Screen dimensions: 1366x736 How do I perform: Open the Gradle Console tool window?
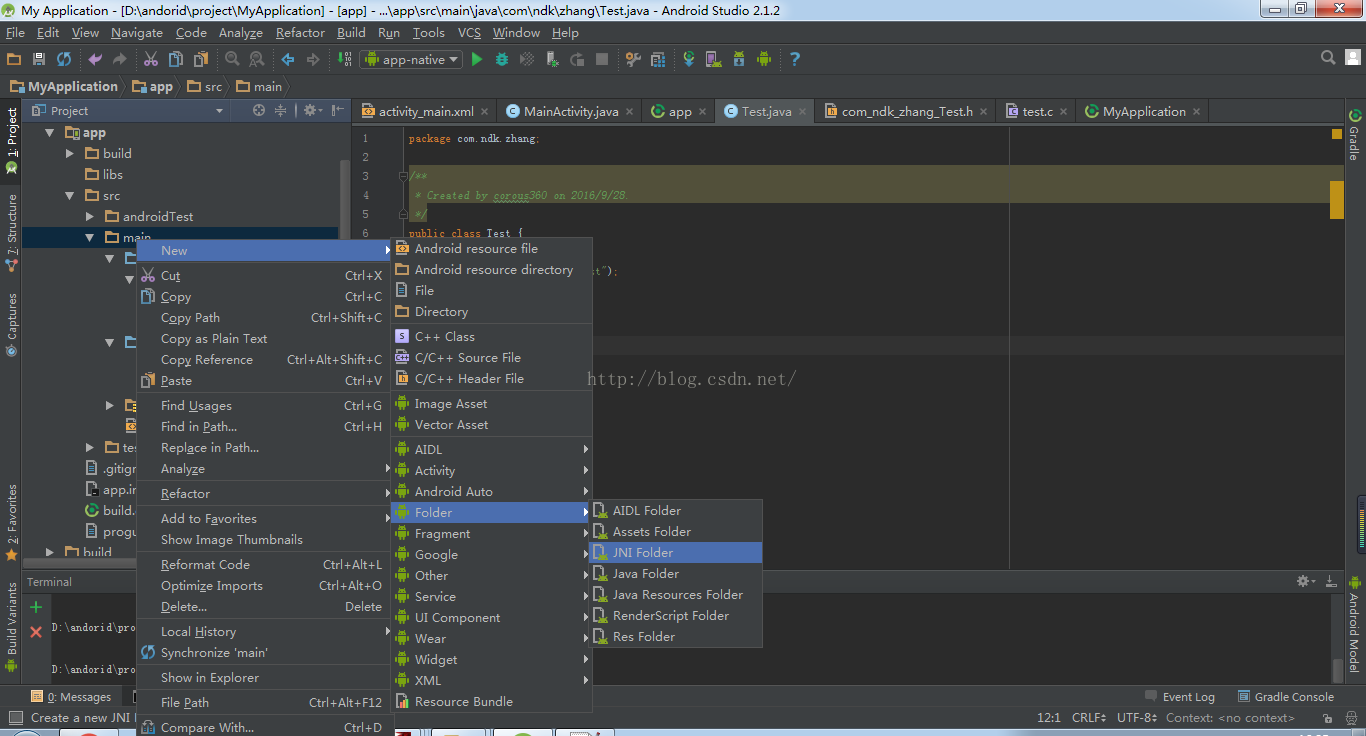(1293, 697)
